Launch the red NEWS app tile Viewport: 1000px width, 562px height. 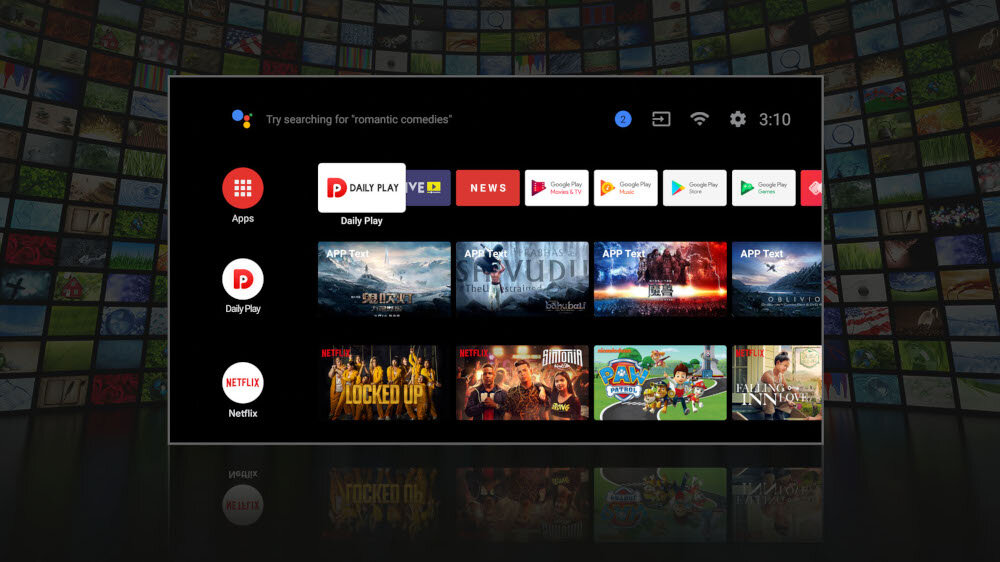pos(488,188)
